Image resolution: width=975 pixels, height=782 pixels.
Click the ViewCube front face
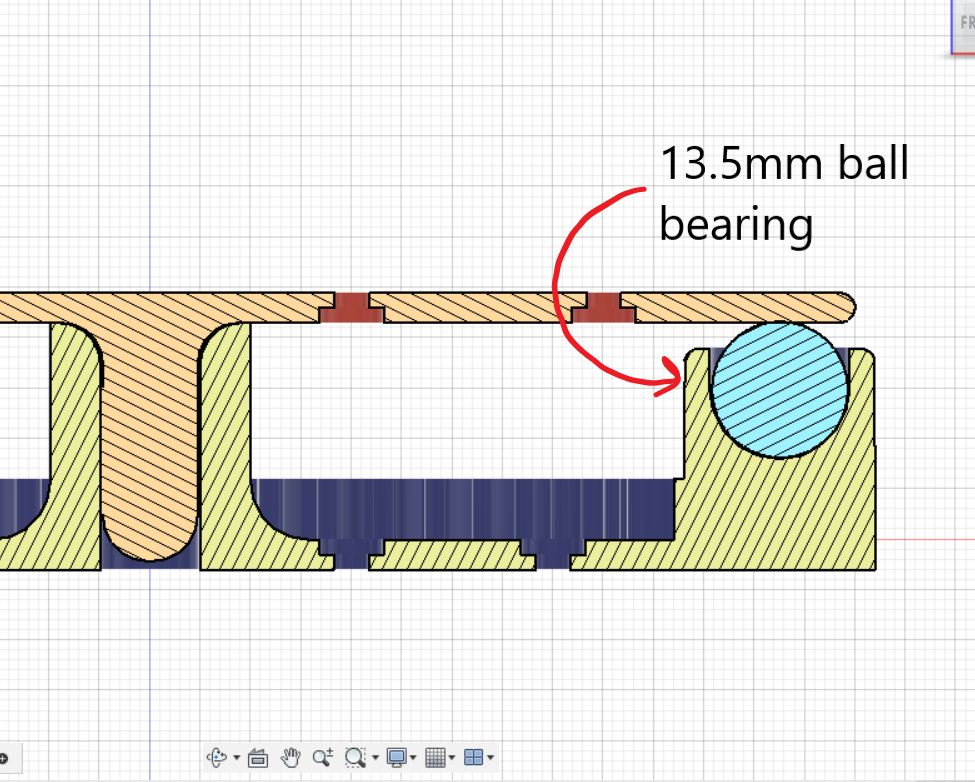tap(963, 25)
